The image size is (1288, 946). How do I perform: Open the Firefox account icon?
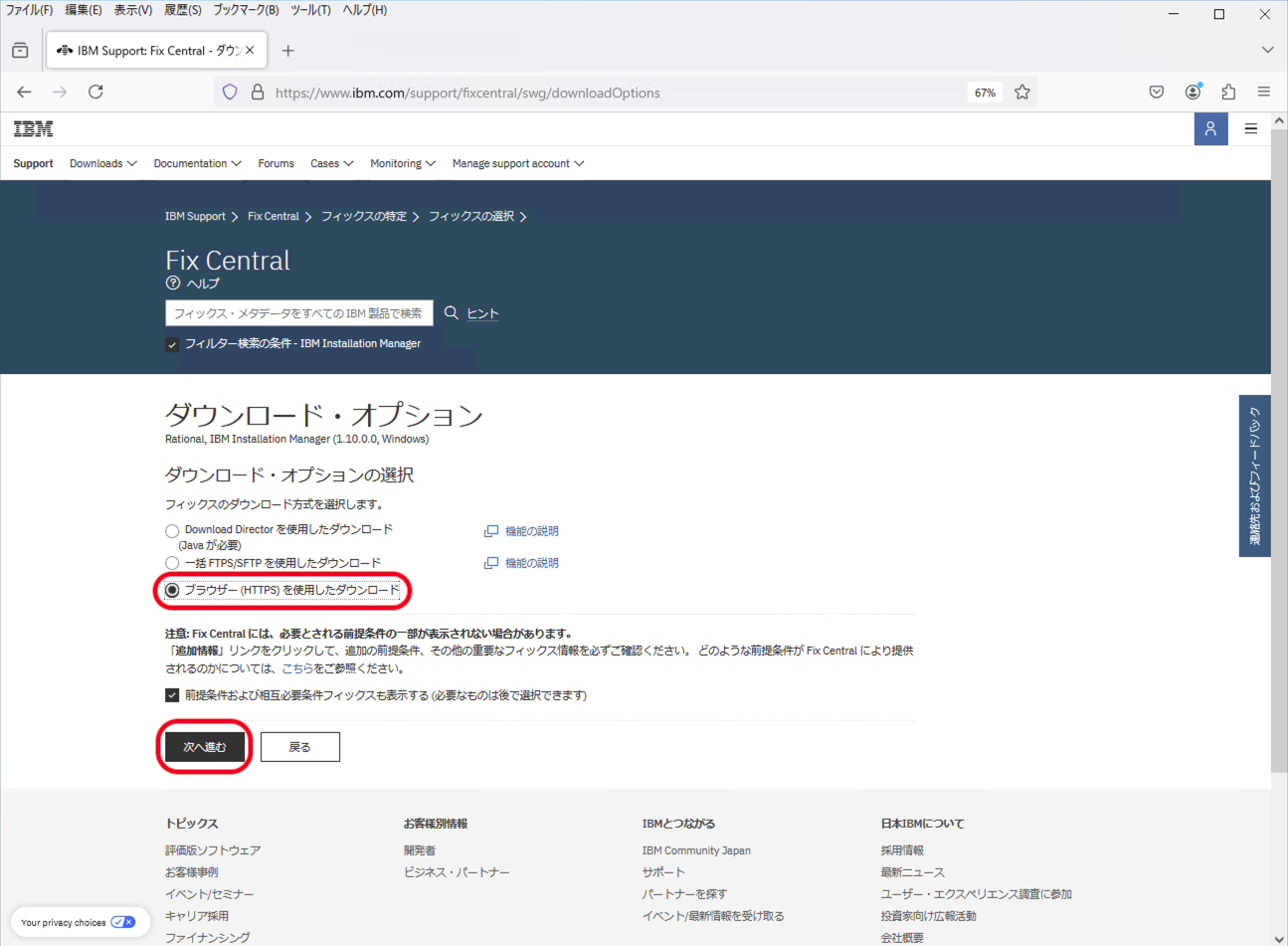coord(1193,92)
